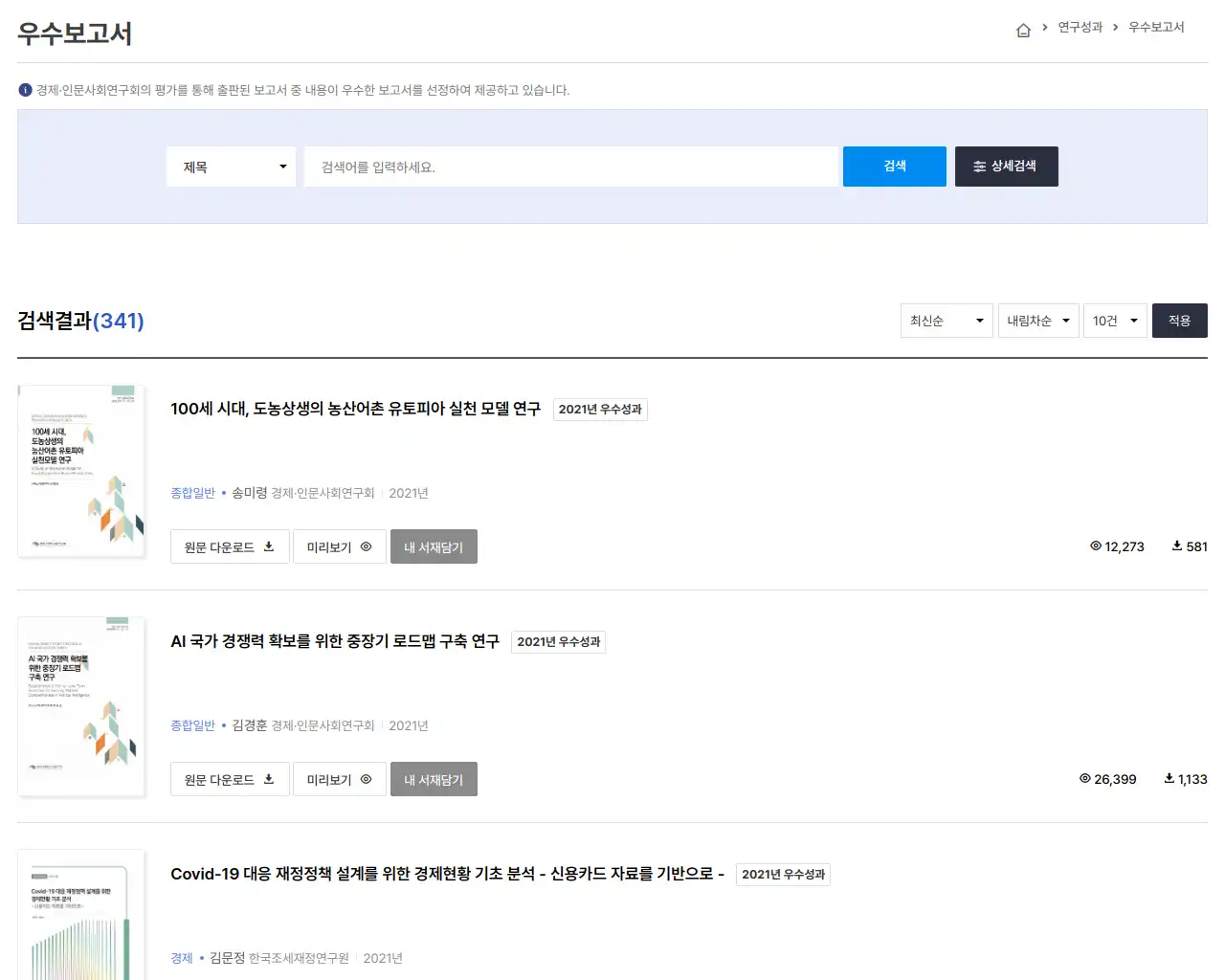
Task: Add the first report via 내 서재담기
Action: [x=434, y=546]
